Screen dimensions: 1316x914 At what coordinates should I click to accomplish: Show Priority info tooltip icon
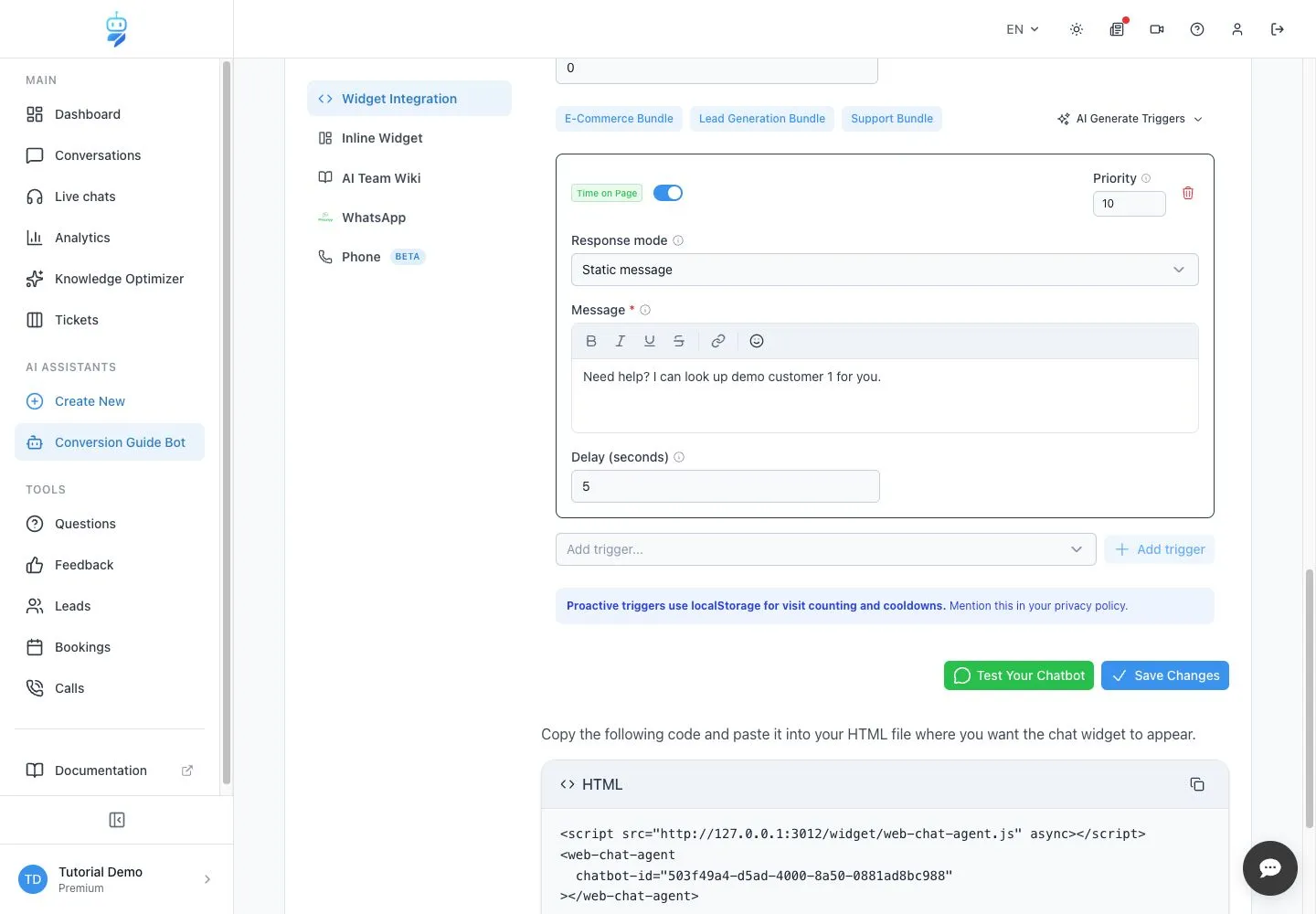(1146, 178)
